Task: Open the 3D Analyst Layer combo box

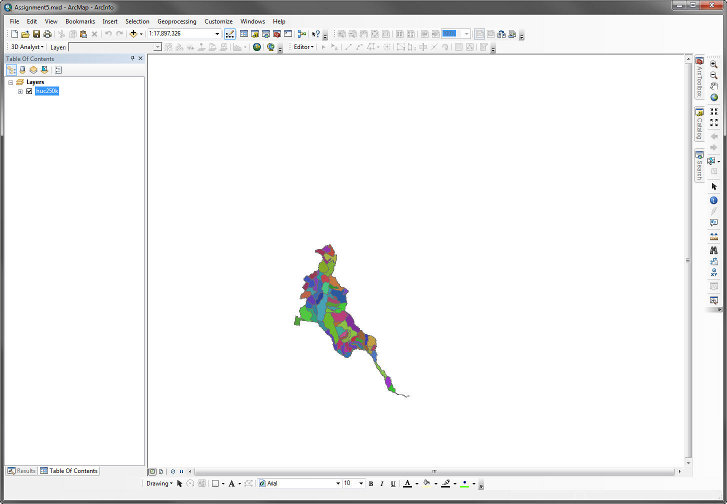Action: coord(115,47)
